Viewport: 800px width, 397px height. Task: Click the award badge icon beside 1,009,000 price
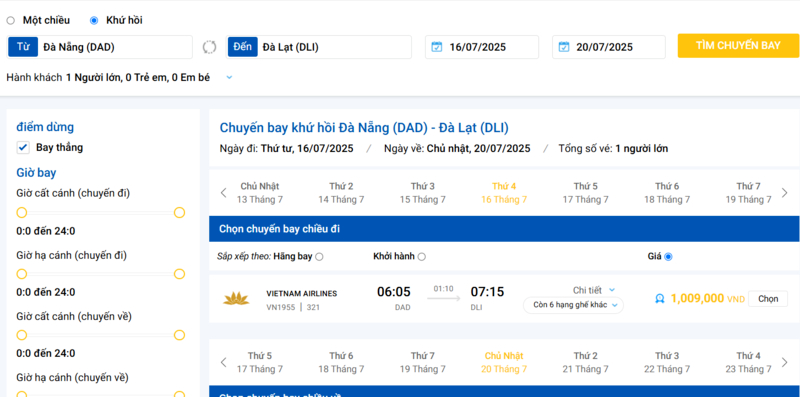(x=660, y=299)
